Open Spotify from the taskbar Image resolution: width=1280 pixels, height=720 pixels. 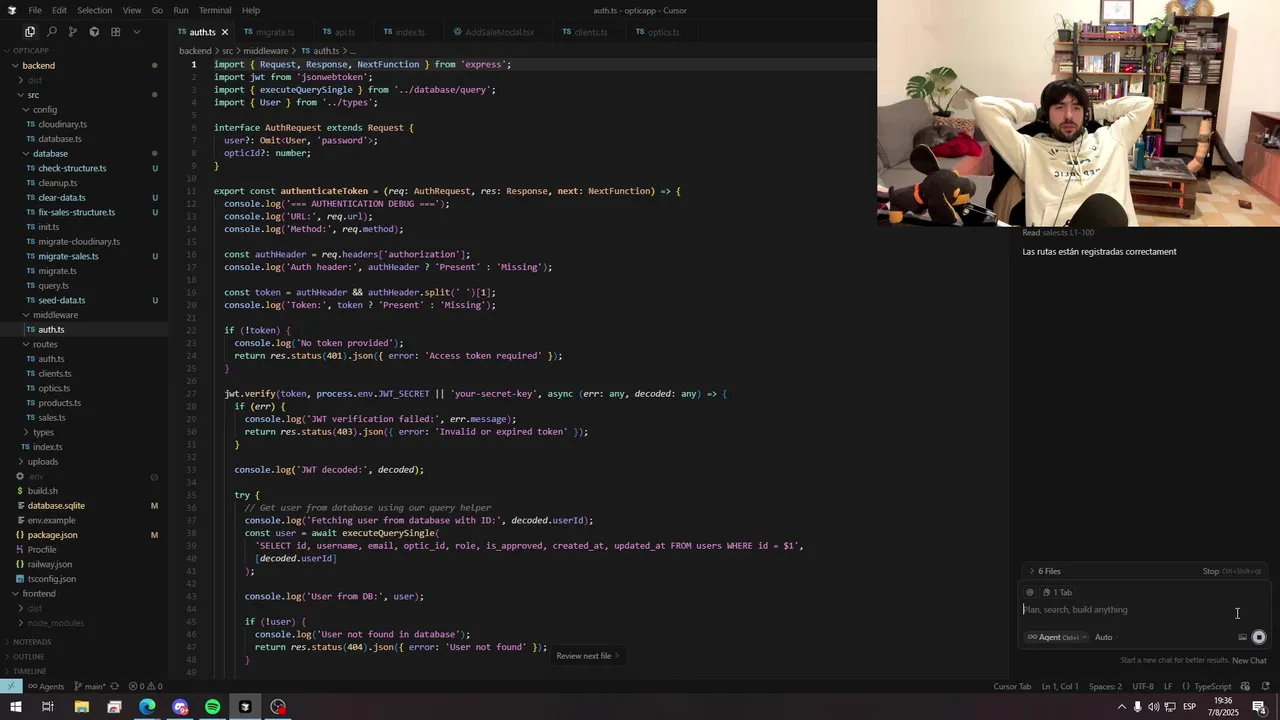[212, 707]
